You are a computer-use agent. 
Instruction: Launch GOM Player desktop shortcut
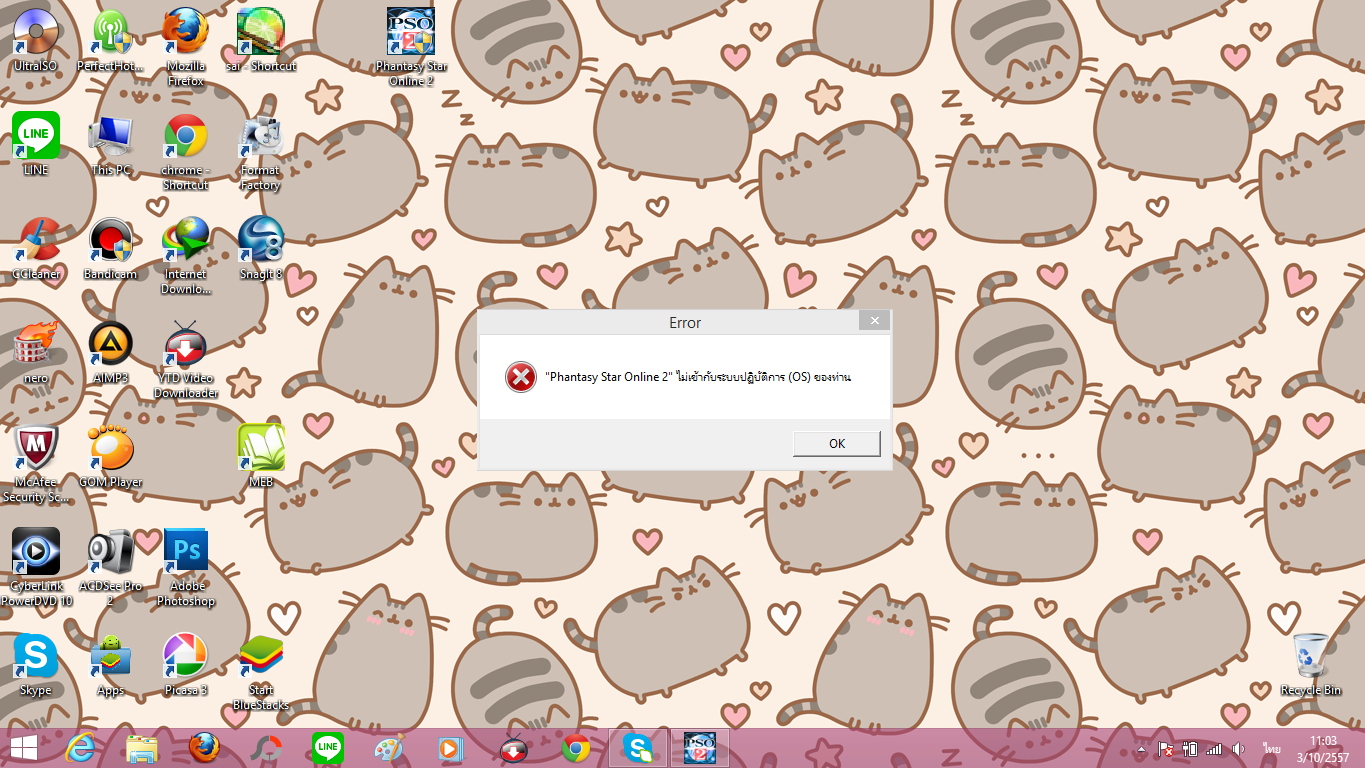(111, 457)
